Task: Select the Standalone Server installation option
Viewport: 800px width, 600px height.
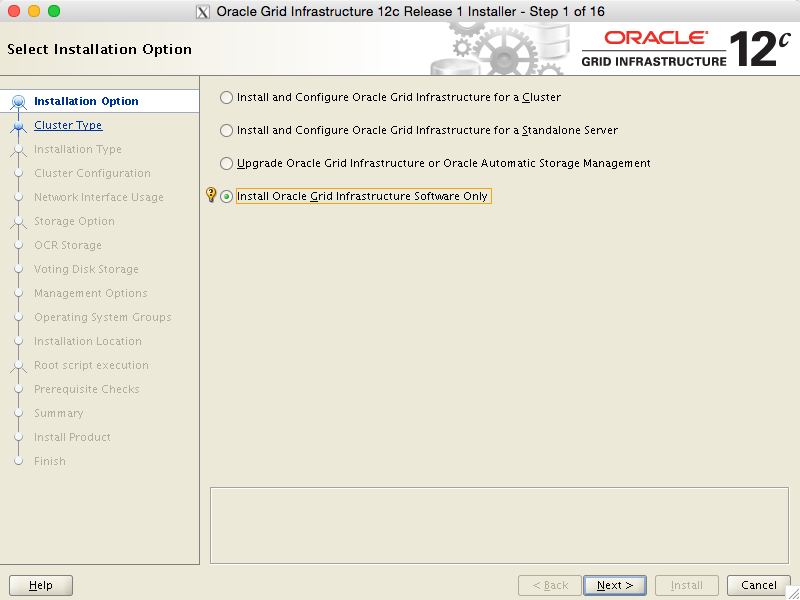Action: coord(226,130)
